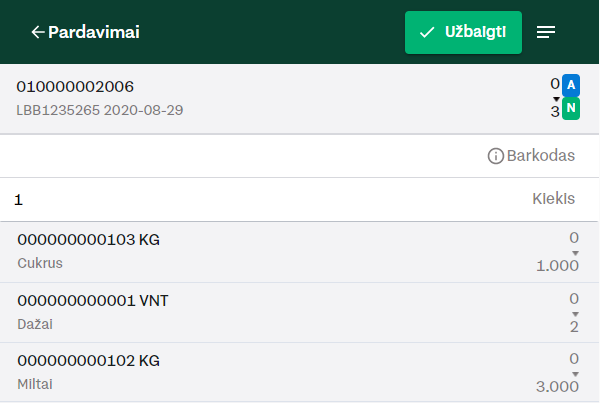Click the LBB1235265 2020-08-29 subtitle

pyautogui.click(x=99, y=110)
